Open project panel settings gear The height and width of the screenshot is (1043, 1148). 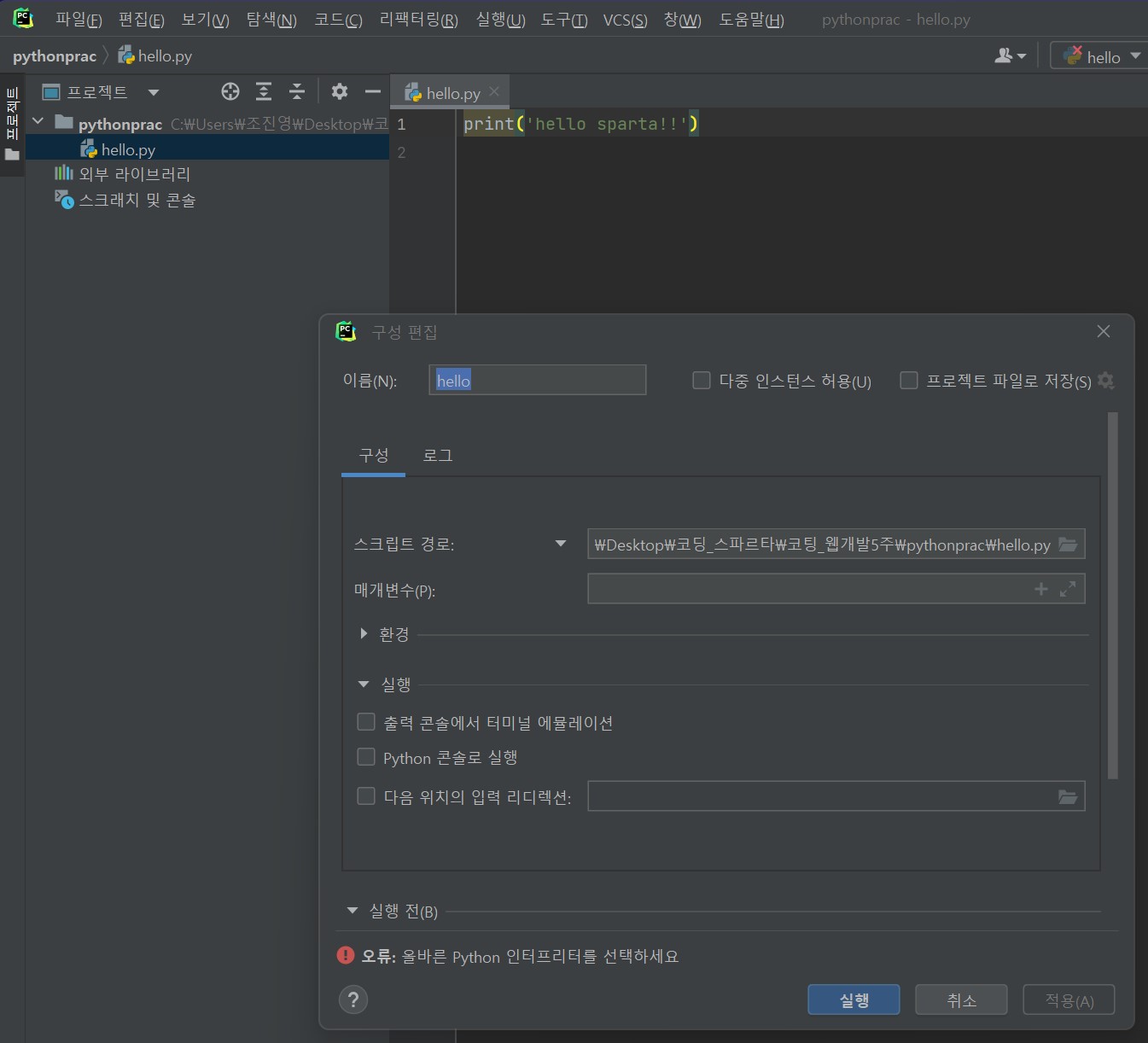pos(340,91)
